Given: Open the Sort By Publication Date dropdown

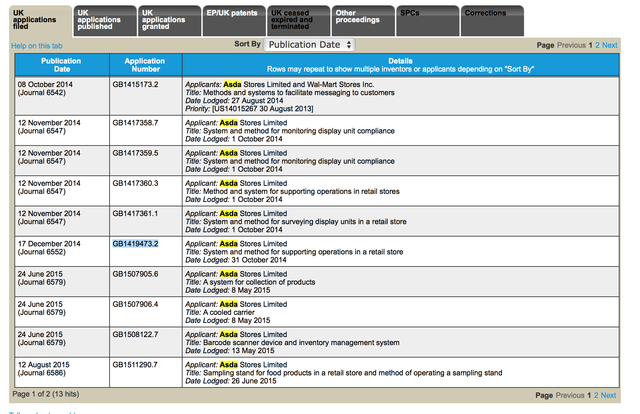Looking at the screenshot, I should (x=309, y=45).
